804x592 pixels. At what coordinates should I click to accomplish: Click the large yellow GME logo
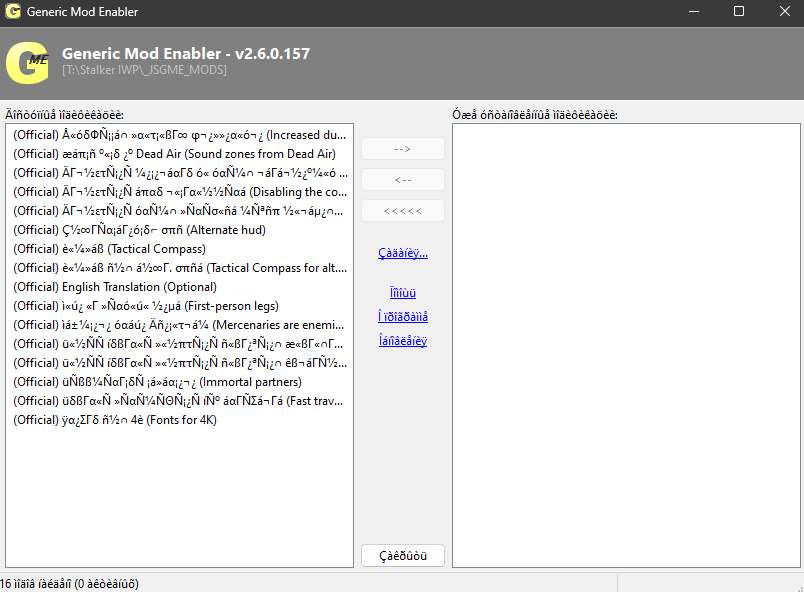click(27, 63)
